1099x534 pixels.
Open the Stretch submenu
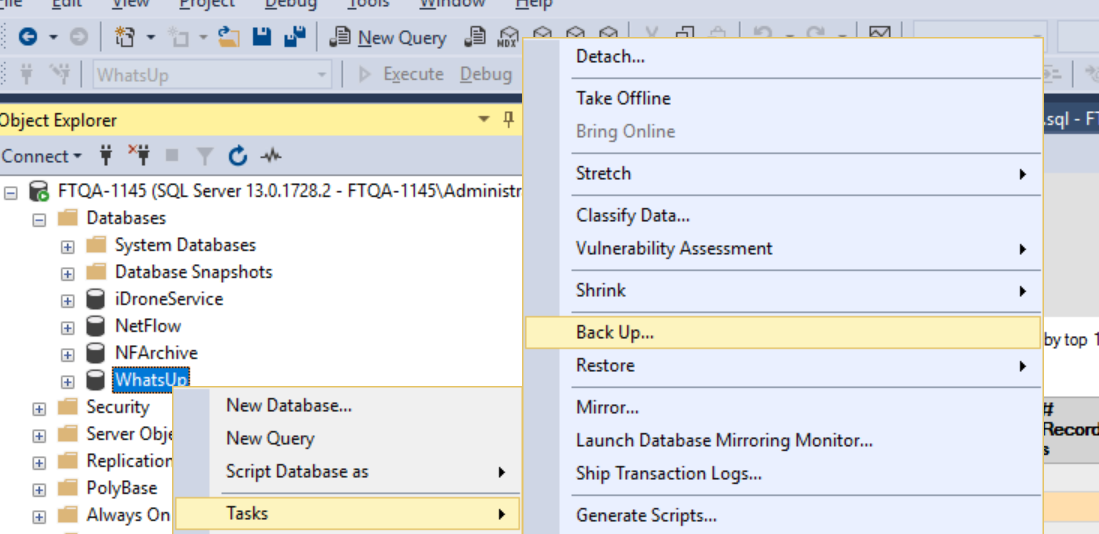(x=783, y=173)
